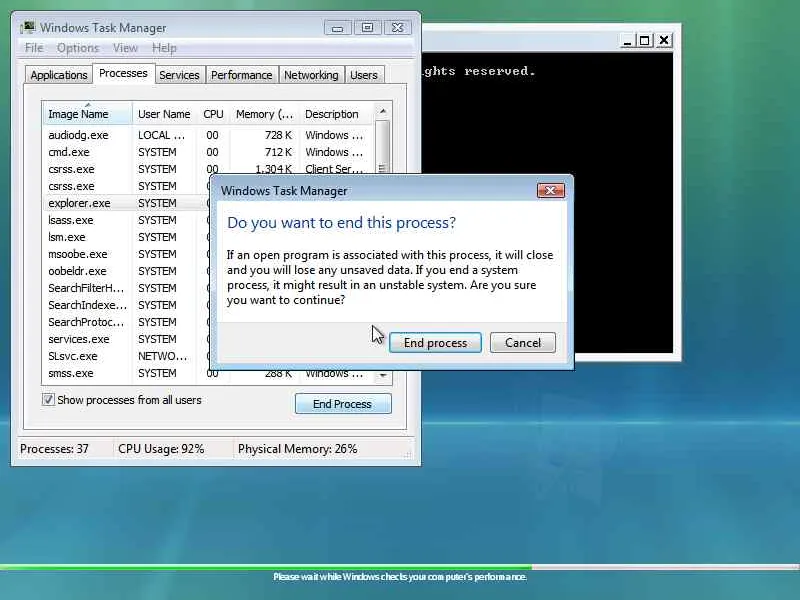Select the audiodg.exe process row
This screenshot has width=800, height=600.
pos(208,135)
